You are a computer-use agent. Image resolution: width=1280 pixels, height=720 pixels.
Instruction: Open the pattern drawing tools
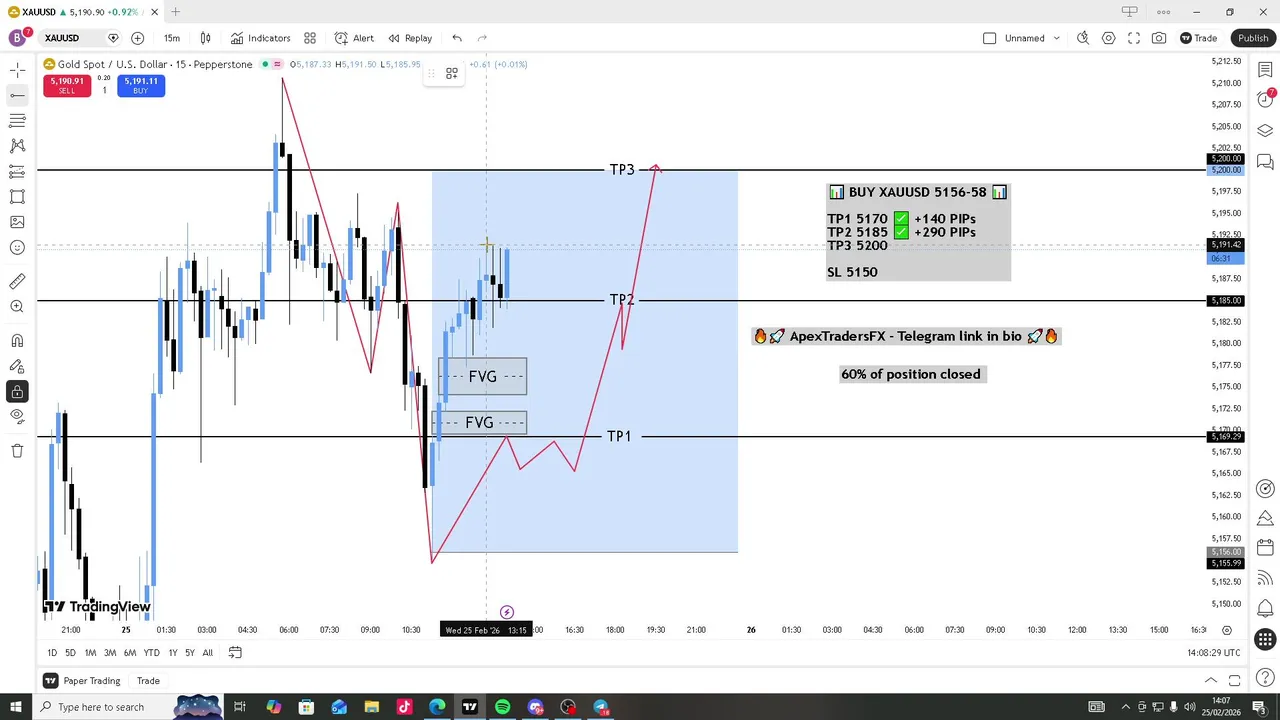click(17, 146)
